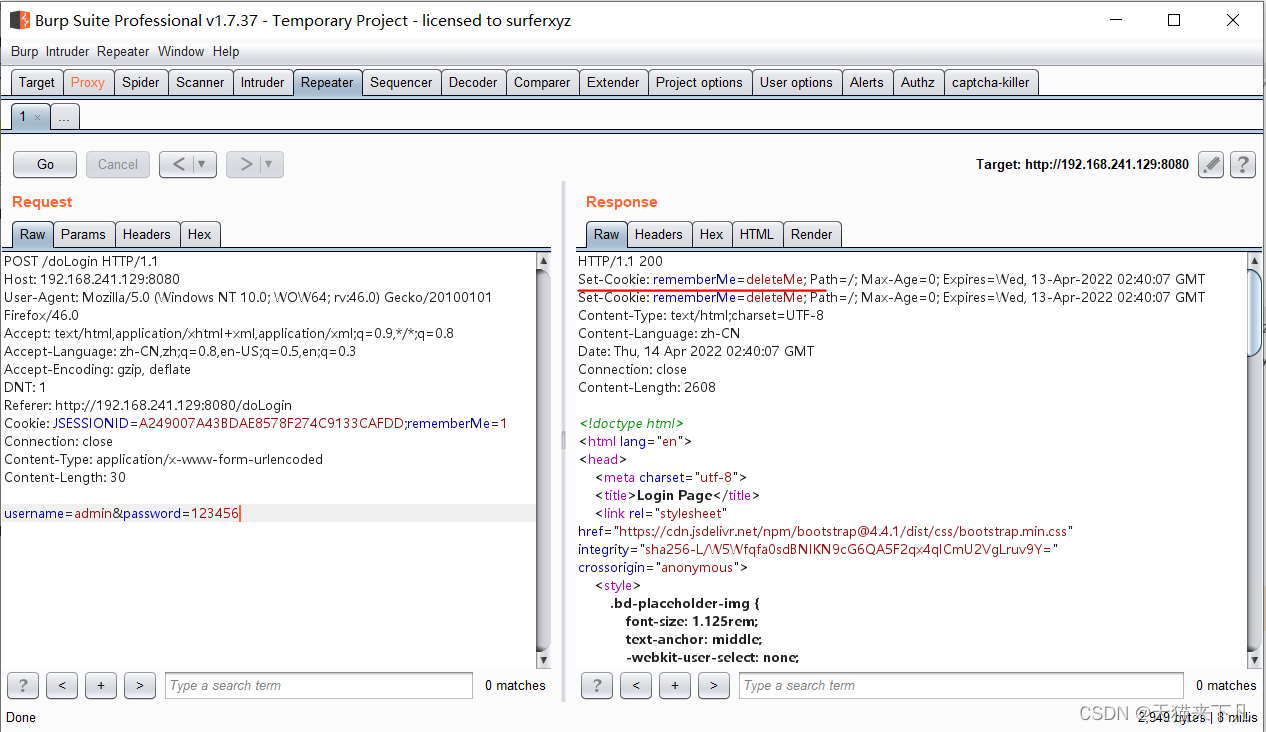1266x732 pixels.
Task: Click the response search plus button
Action: (x=675, y=685)
